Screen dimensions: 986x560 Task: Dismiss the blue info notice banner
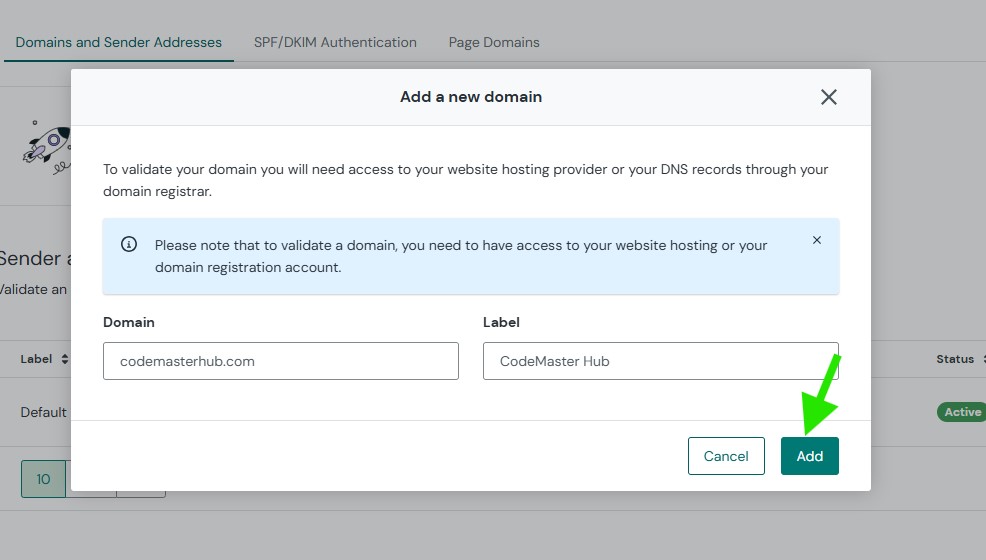coord(817,240)
